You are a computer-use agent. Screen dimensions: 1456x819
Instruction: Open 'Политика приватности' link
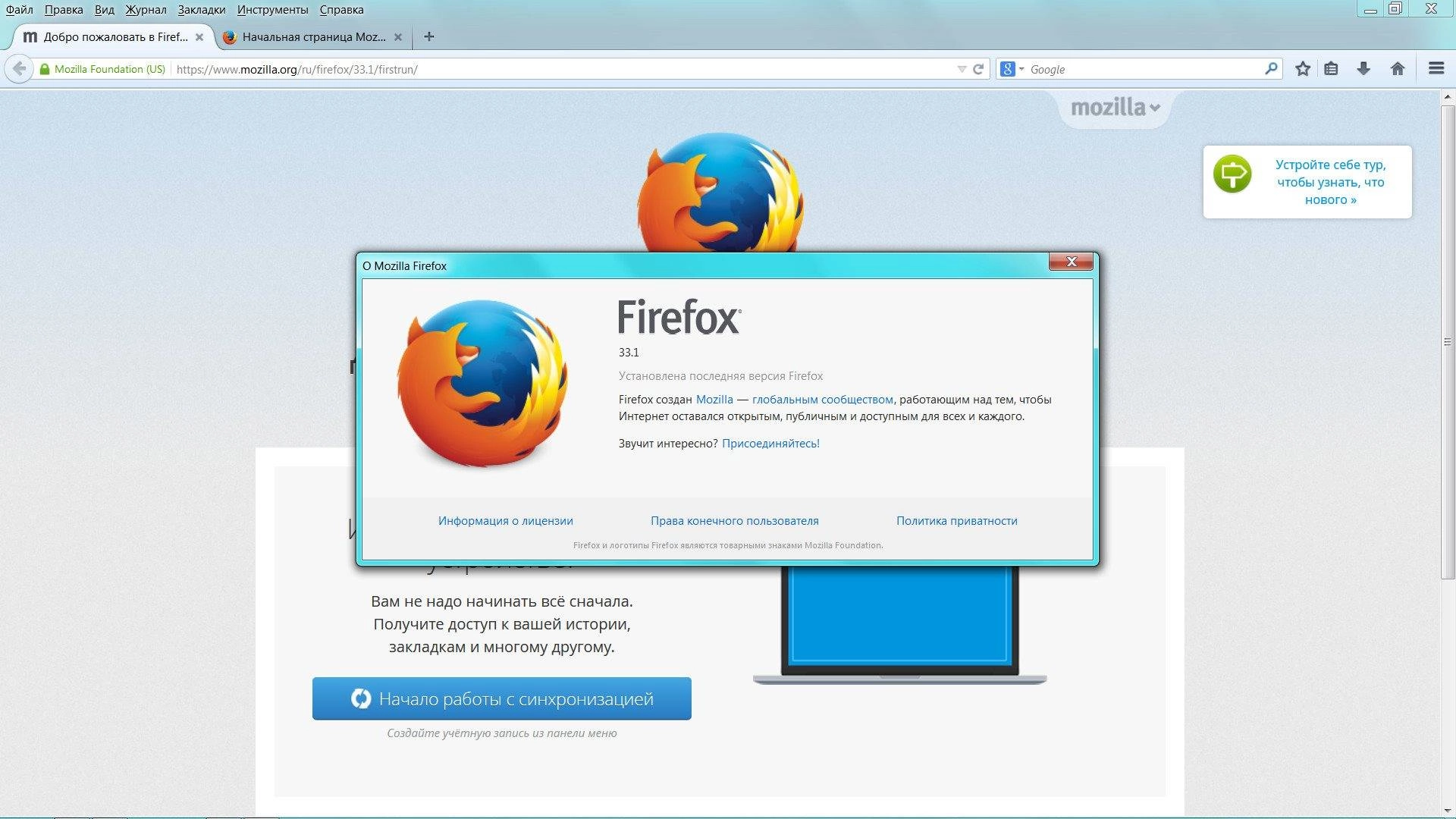[x=957, y=521]
